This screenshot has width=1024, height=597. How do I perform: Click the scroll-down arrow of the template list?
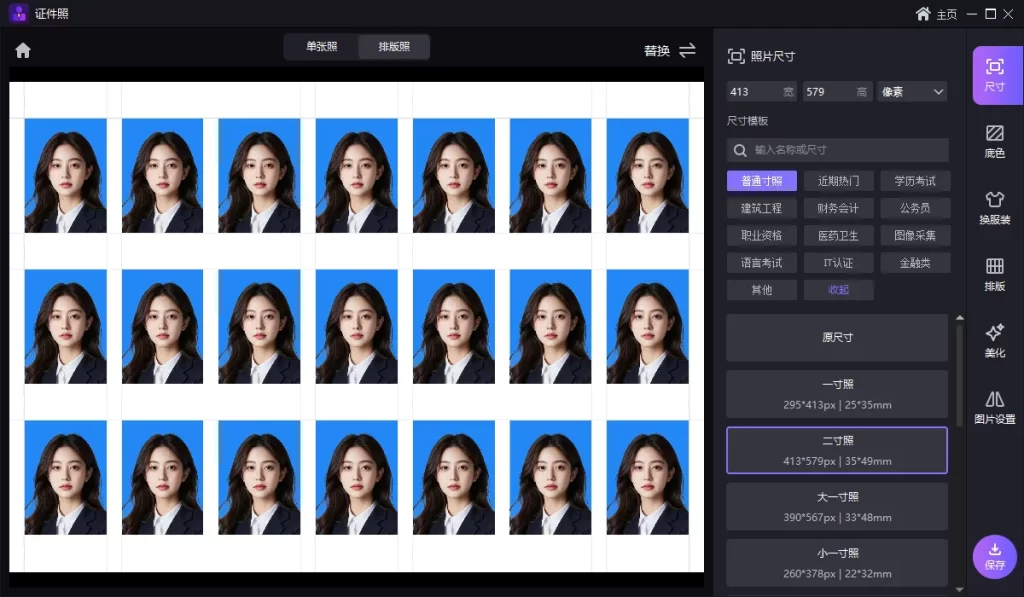point(960,589)
